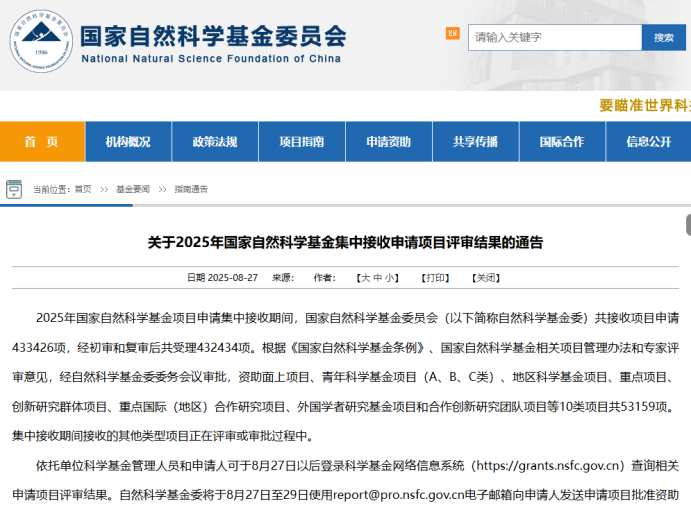Go to the 项目指南 menu item
This screenshot has width=691, height=511.
301,142
